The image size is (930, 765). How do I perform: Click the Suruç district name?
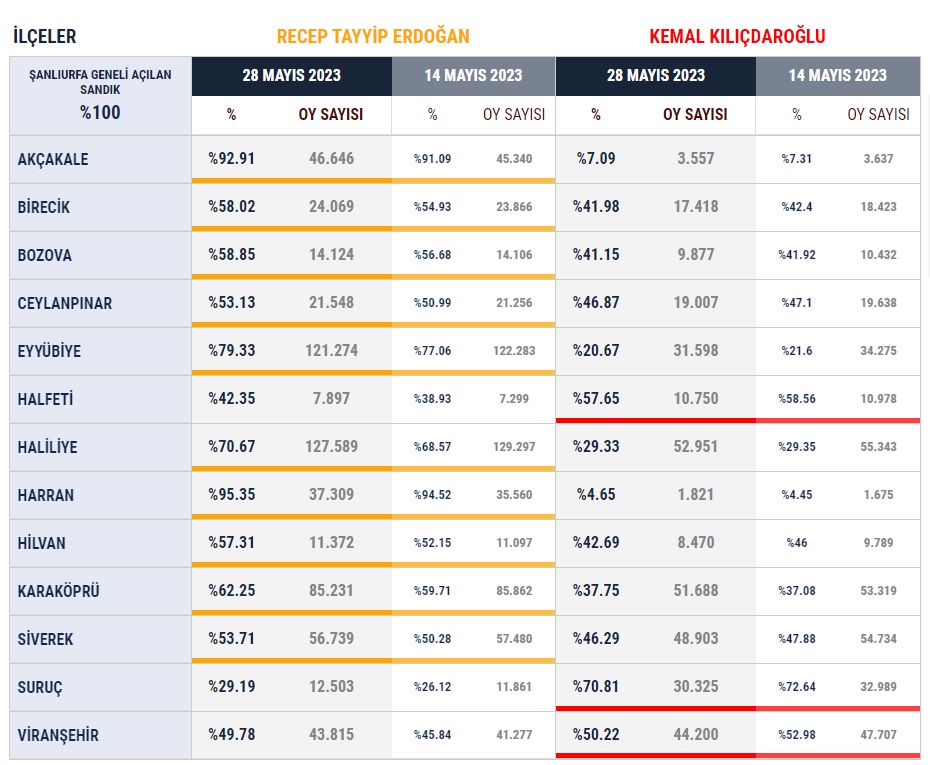click(41, 687)
